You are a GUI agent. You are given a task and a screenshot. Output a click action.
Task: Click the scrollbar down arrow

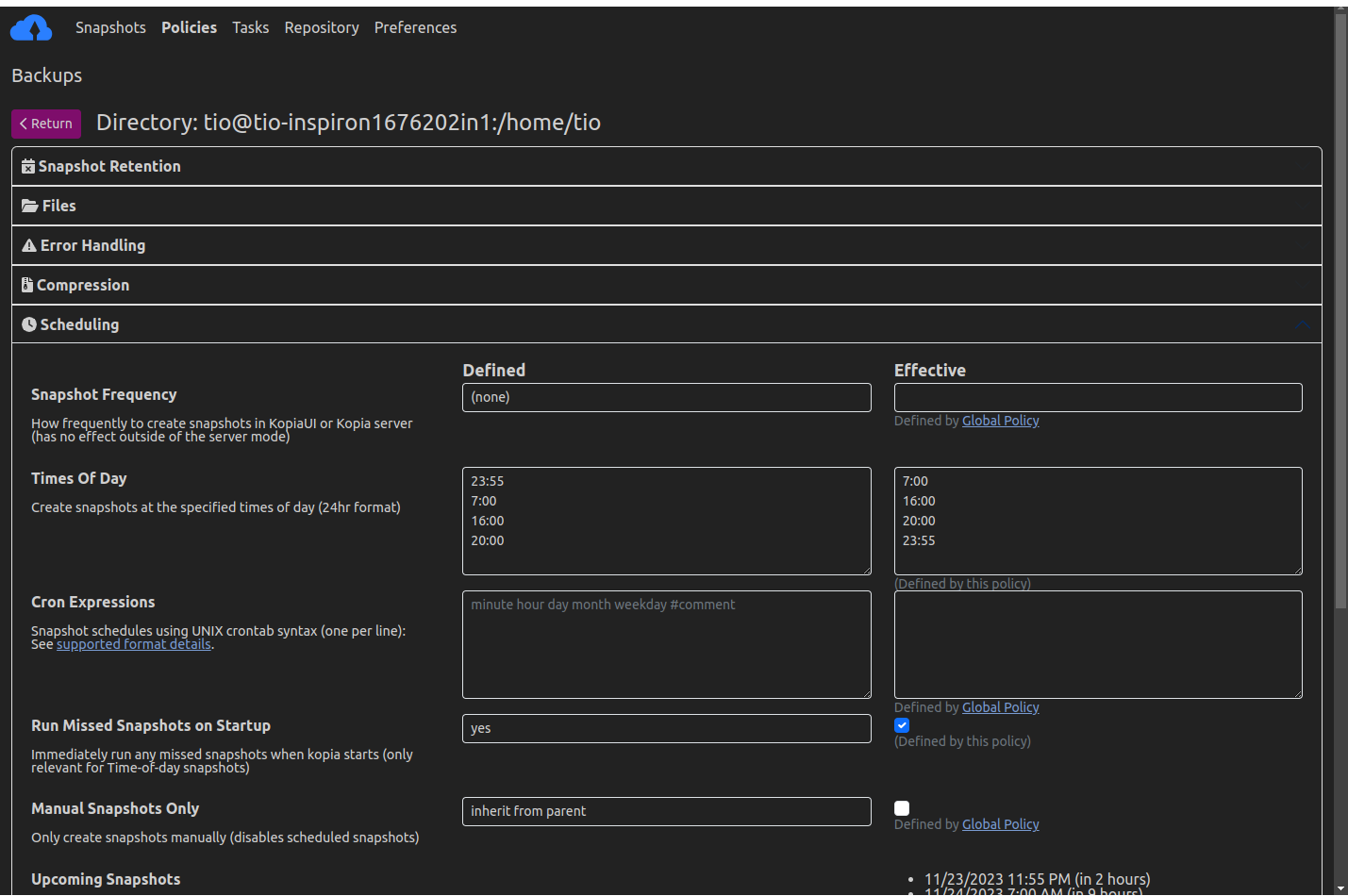click(x=1340, y=888)
